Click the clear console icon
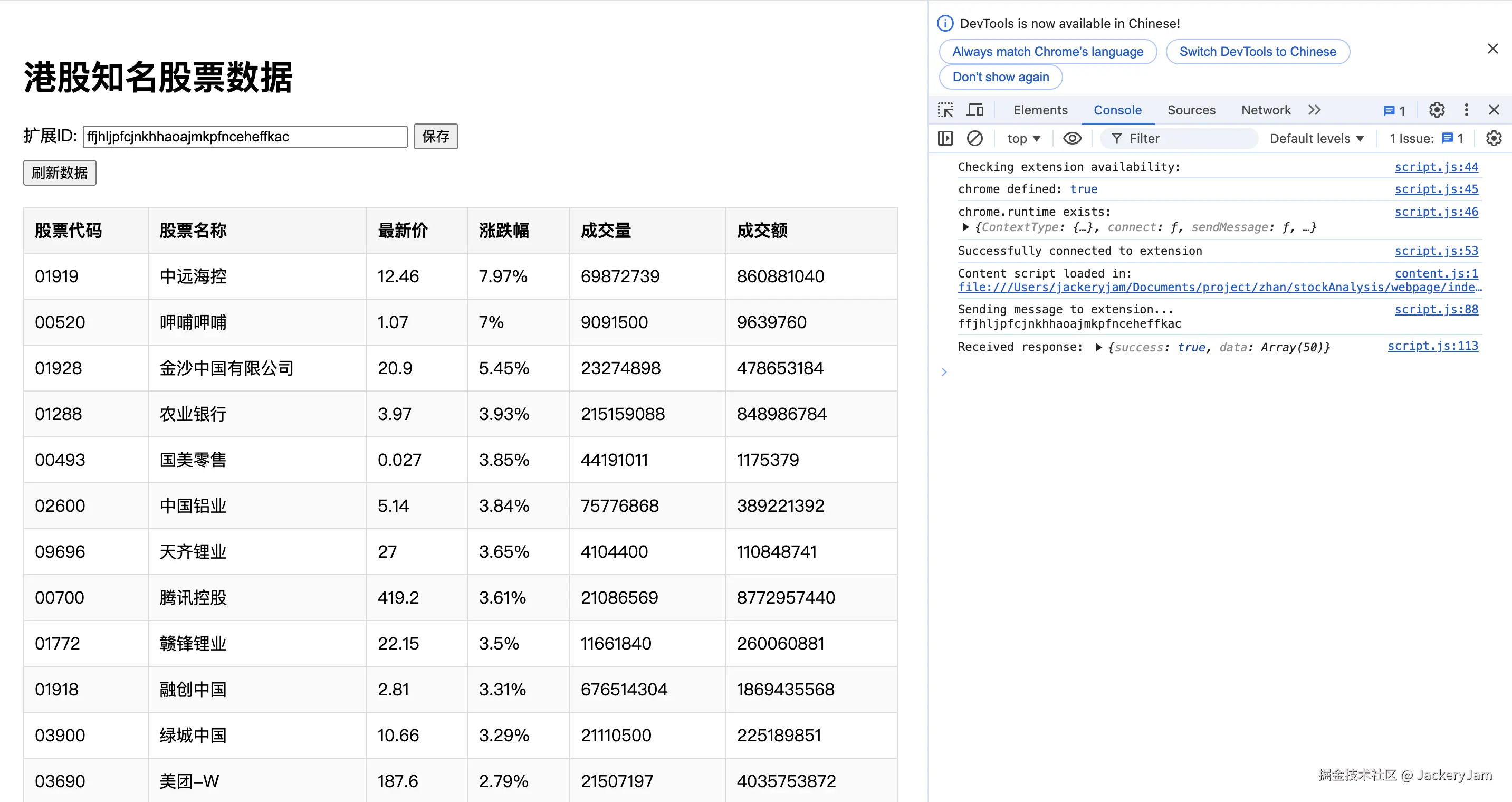Image resolution: width=1512 pixels, height=802 pixels. pyautogui.click(x=974, y=139)
